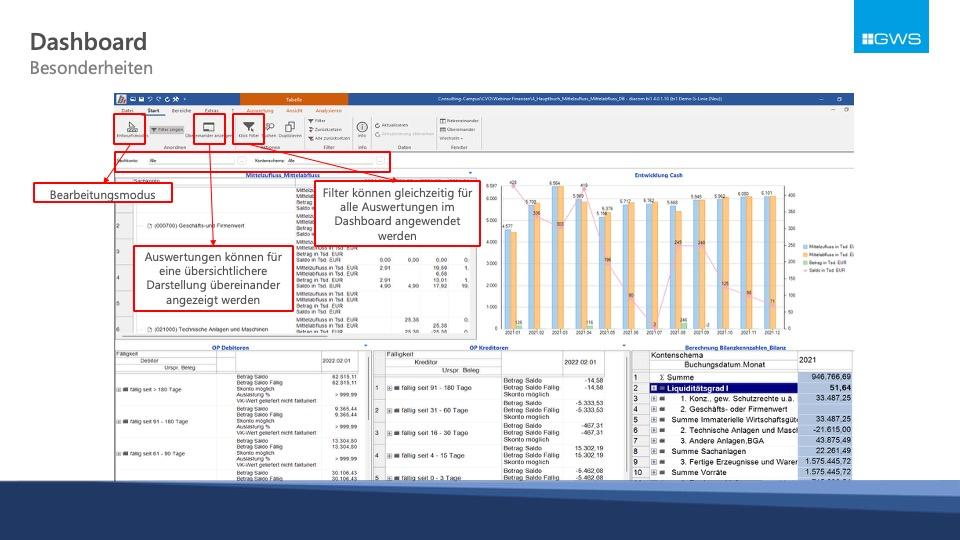Click the Aktualisieren refresh command
Image resolution: width=960 pixels, height=540 pixels.
[x=391, y=126]
